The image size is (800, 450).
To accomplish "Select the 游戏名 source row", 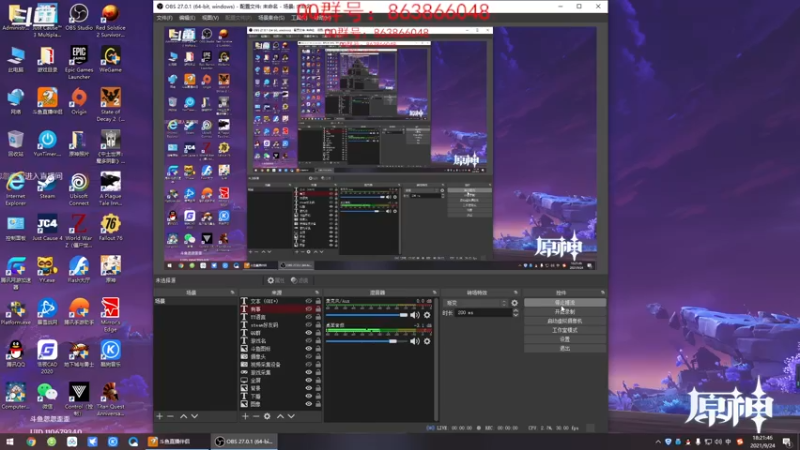I will tap(281, 341).
